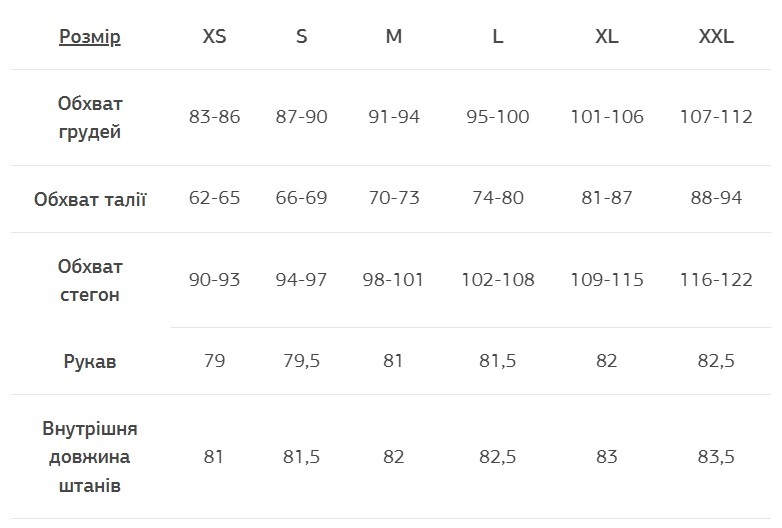Select the Внутрішня довжина штанів row label

pos(90,457)
